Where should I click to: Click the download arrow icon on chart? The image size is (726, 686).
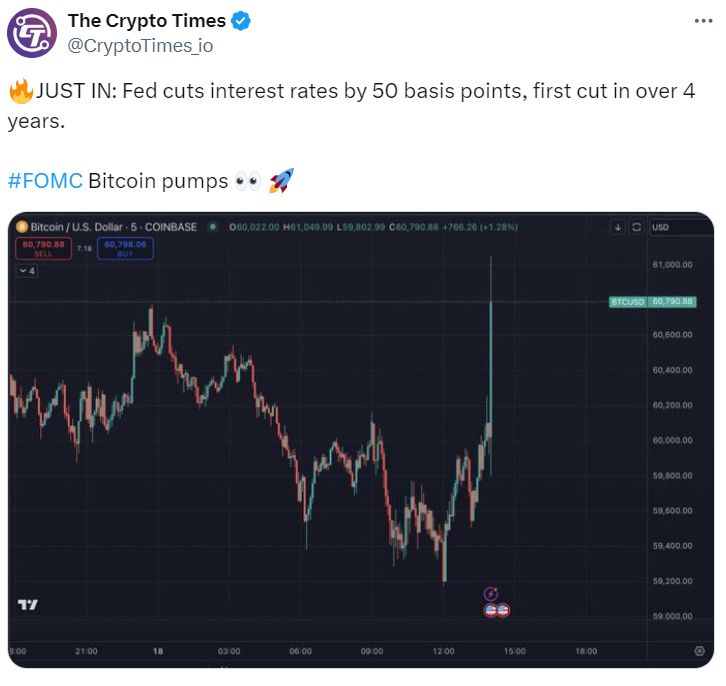pyautogui.click(x=619, y=227)
